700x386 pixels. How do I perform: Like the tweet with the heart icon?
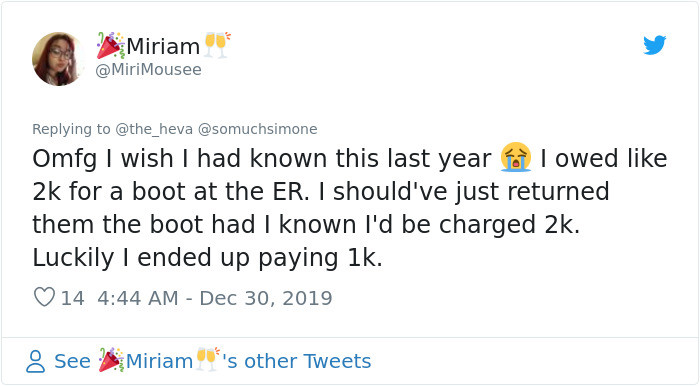pyautogui.click(x=44, y=297)
